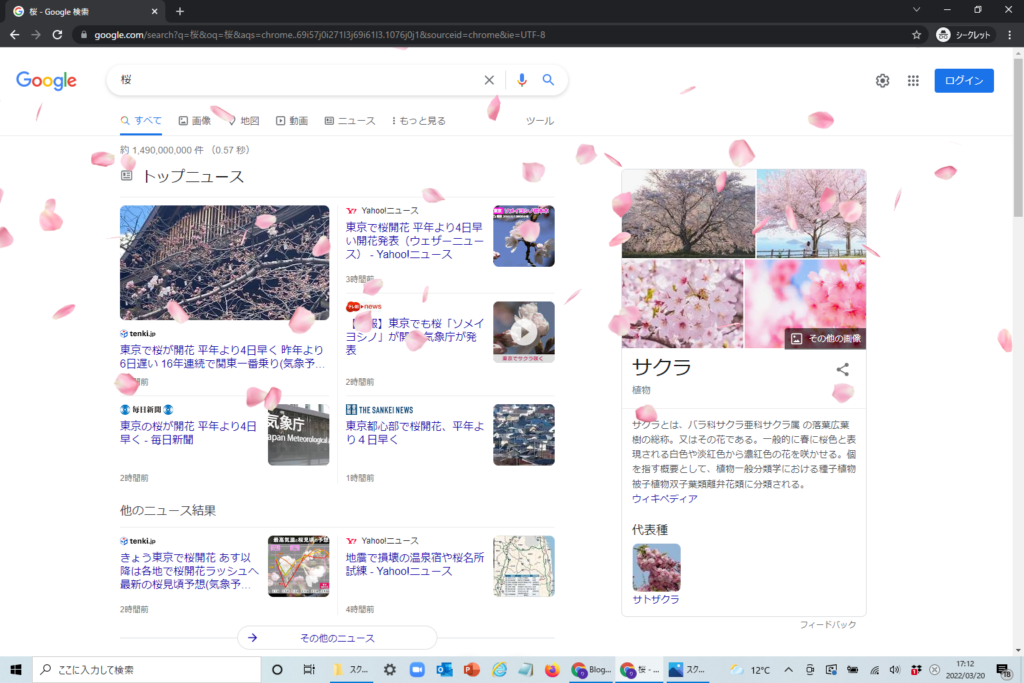Image resolution: width=1024 pixels, height=683 pixels.
Task: Open the ウィキペディア link
Action: pos(664,498)
